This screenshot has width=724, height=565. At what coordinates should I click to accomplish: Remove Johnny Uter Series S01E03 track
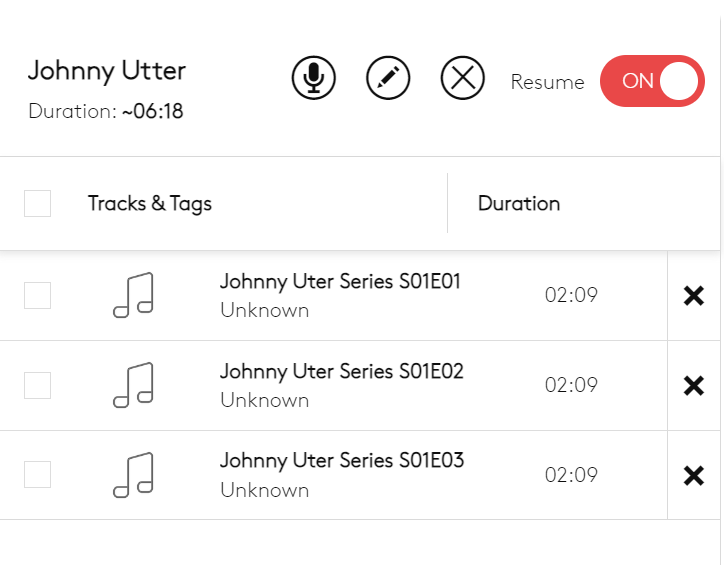pyautogui.click(x=693, y=476)
